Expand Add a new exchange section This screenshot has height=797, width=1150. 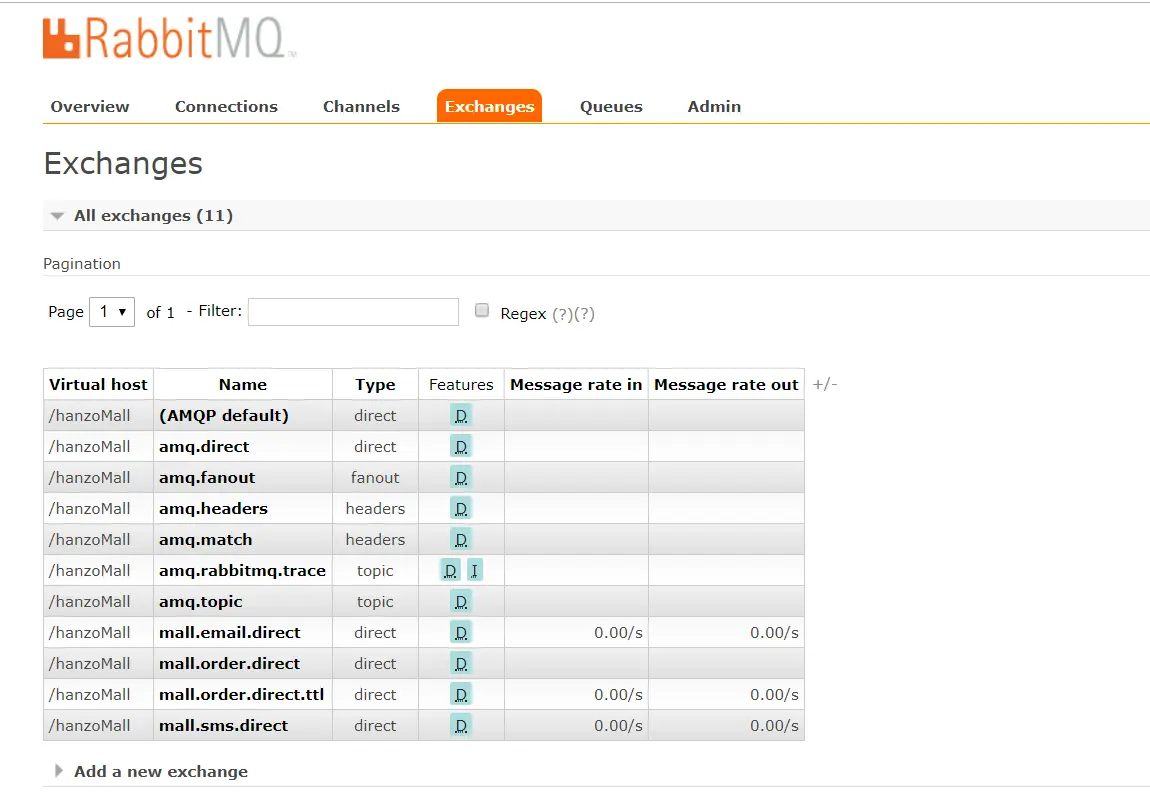pyautogui.click(x=161, y=771)
